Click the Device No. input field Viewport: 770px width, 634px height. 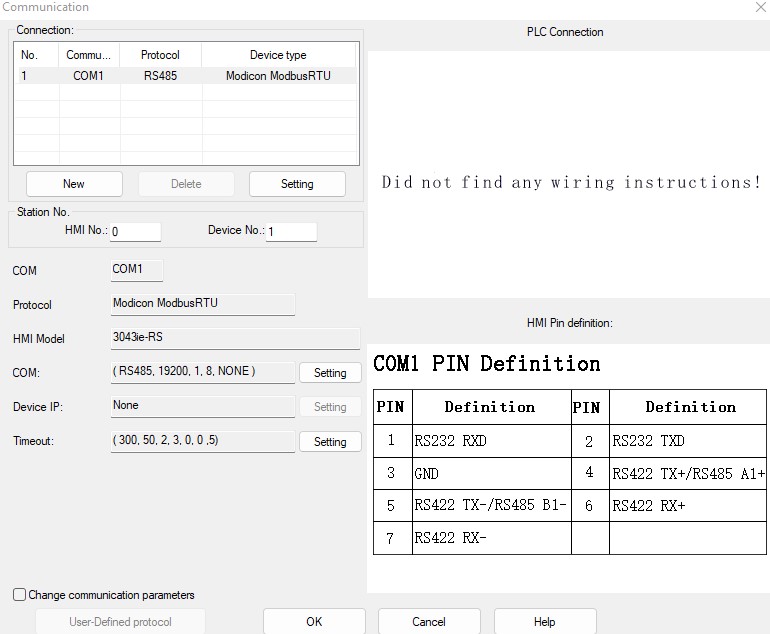[291, 232]
